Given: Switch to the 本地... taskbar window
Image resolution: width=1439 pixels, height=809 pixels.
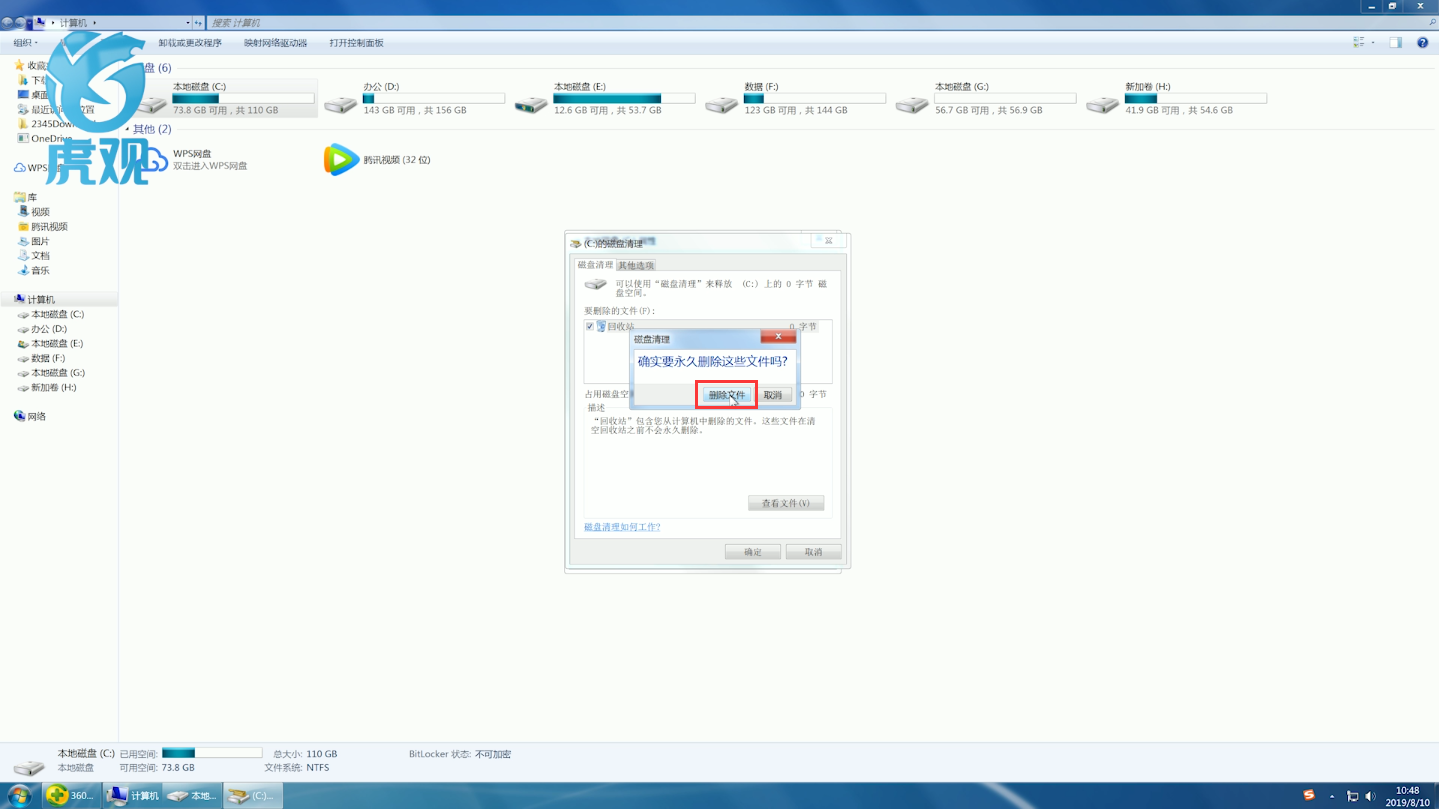Looking at the screenshot, I should point(192,796).
